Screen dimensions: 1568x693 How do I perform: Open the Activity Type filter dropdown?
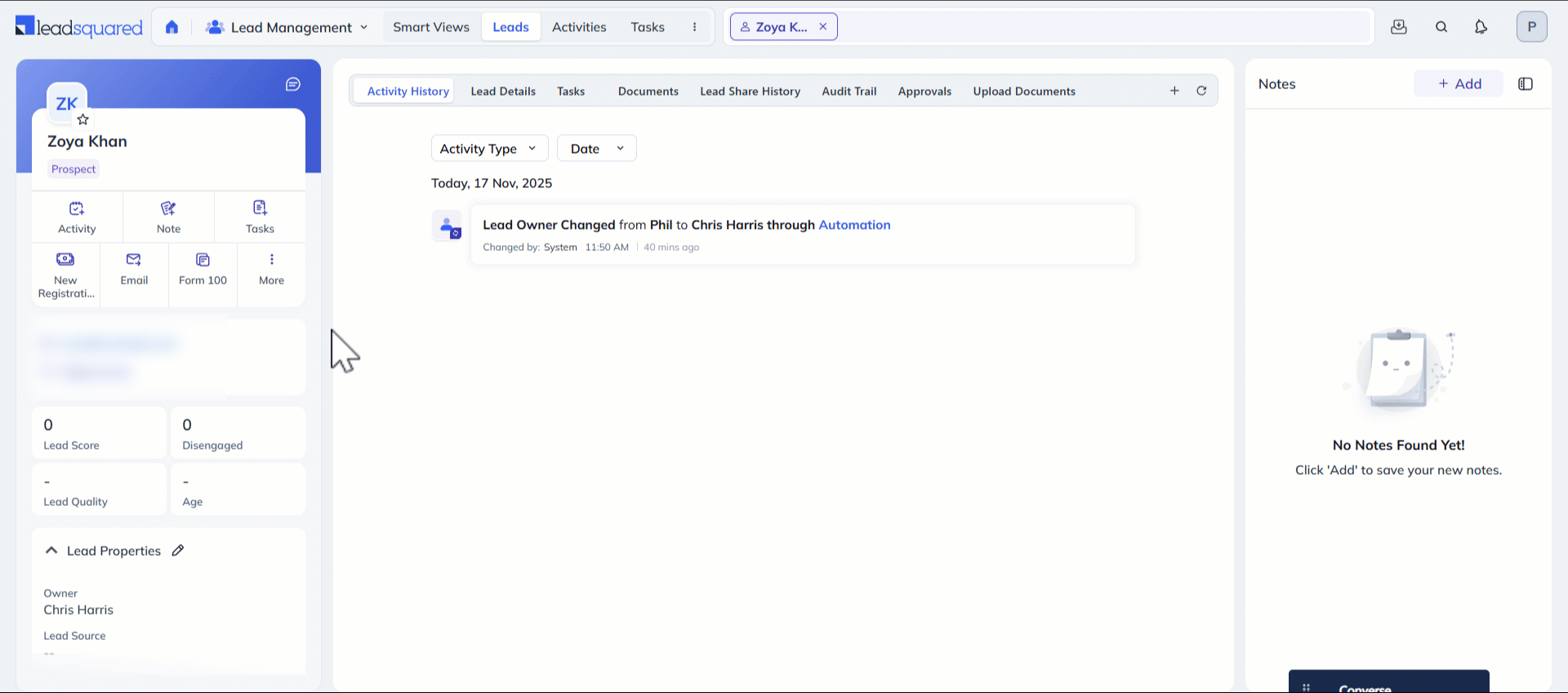[x=489, y=148]
